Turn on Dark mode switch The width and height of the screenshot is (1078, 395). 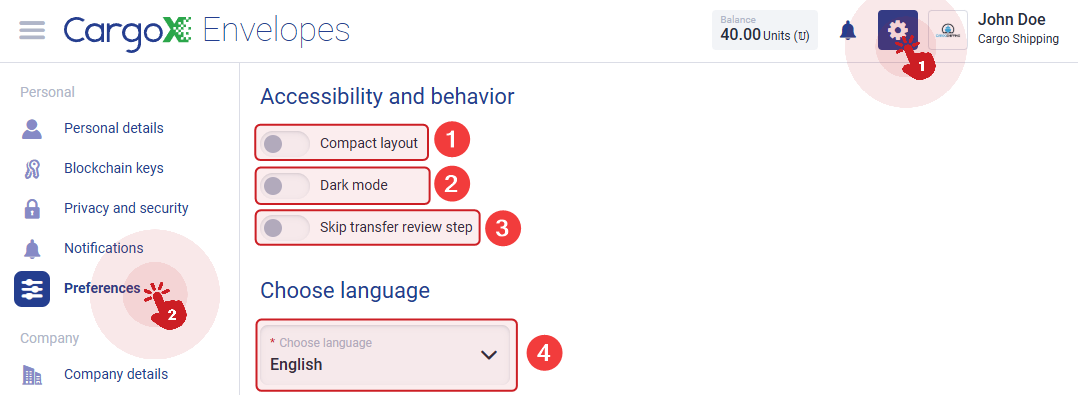pos(285,185)
